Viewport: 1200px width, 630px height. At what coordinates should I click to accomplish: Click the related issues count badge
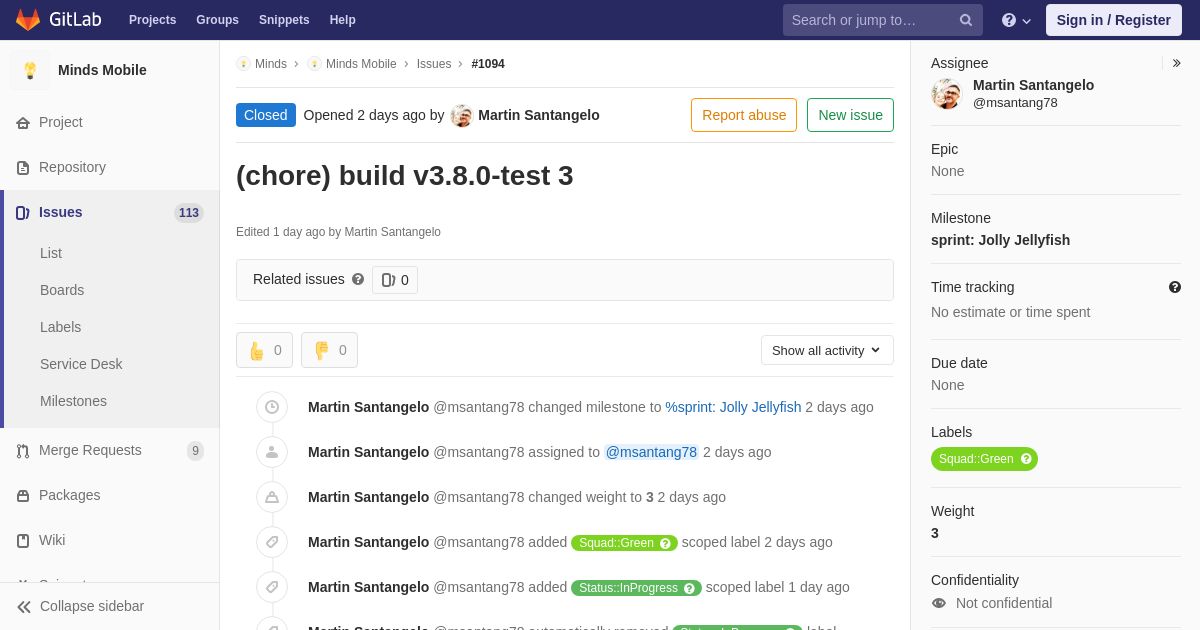point(395,280)
